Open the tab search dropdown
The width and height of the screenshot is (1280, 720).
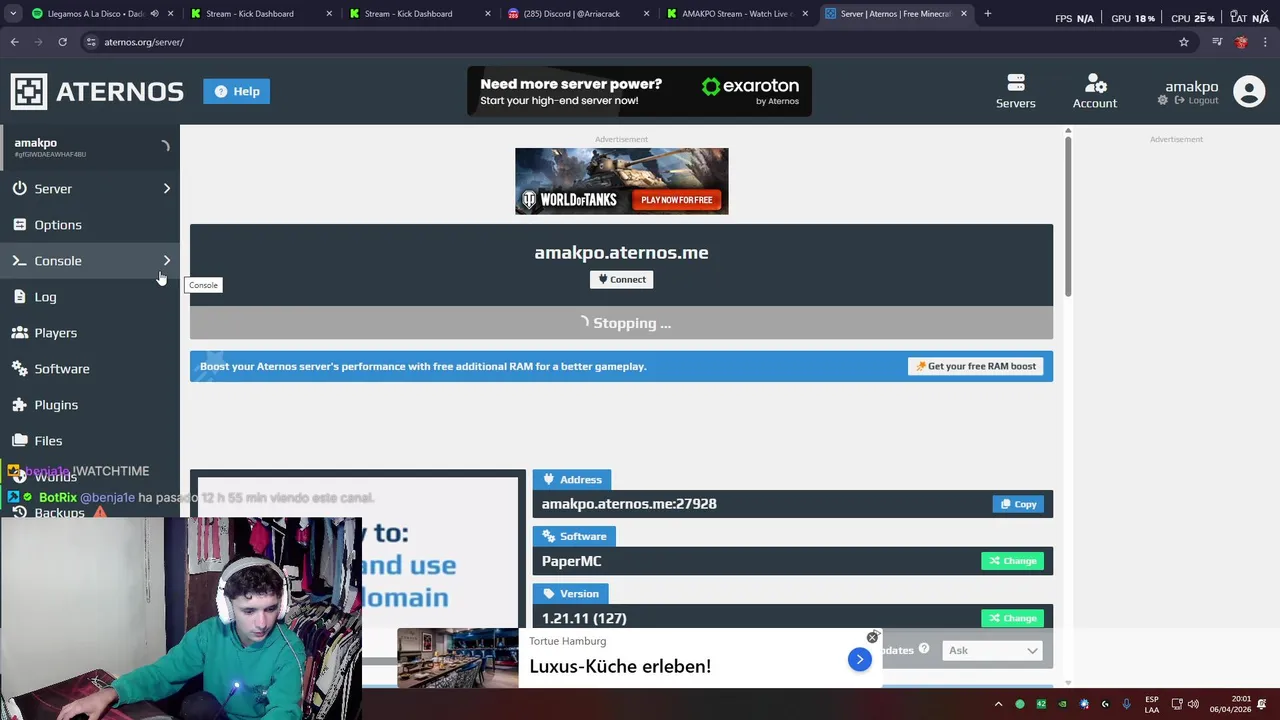(x=14, y=14)
